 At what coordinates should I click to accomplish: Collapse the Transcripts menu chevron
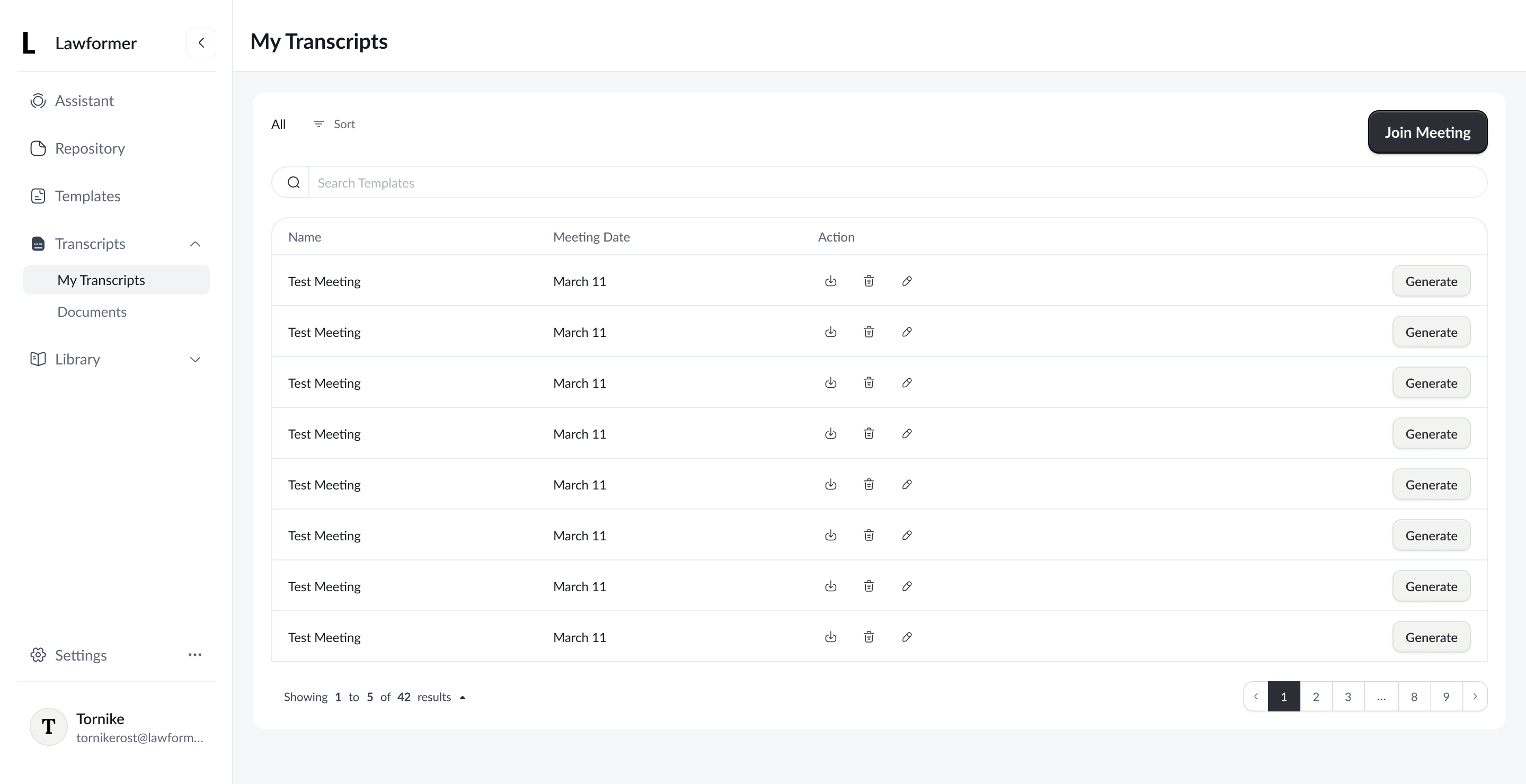(x=195, y=244)
